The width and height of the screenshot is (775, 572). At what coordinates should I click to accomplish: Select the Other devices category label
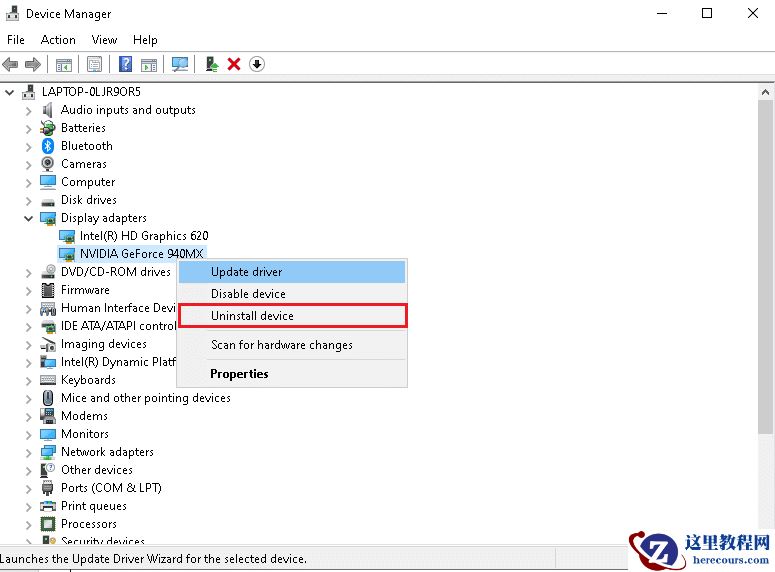tap(97, 470)
